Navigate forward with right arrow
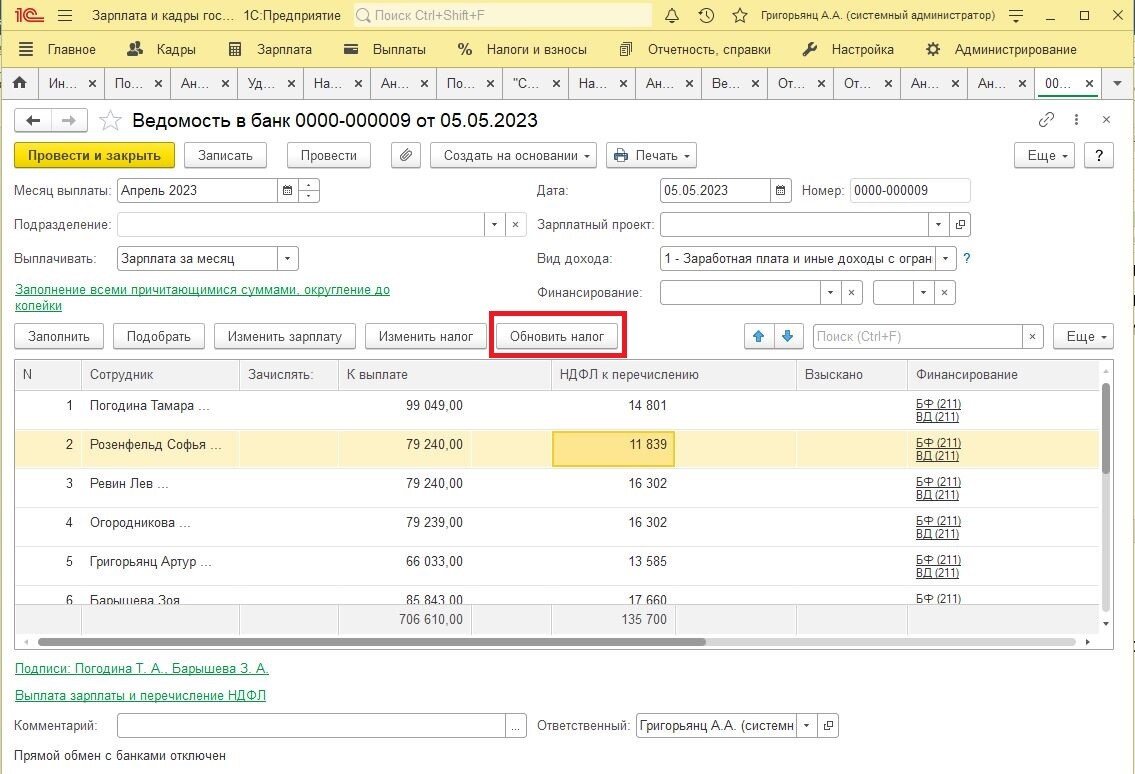The image size is (1135, 774). coord(69,120)
